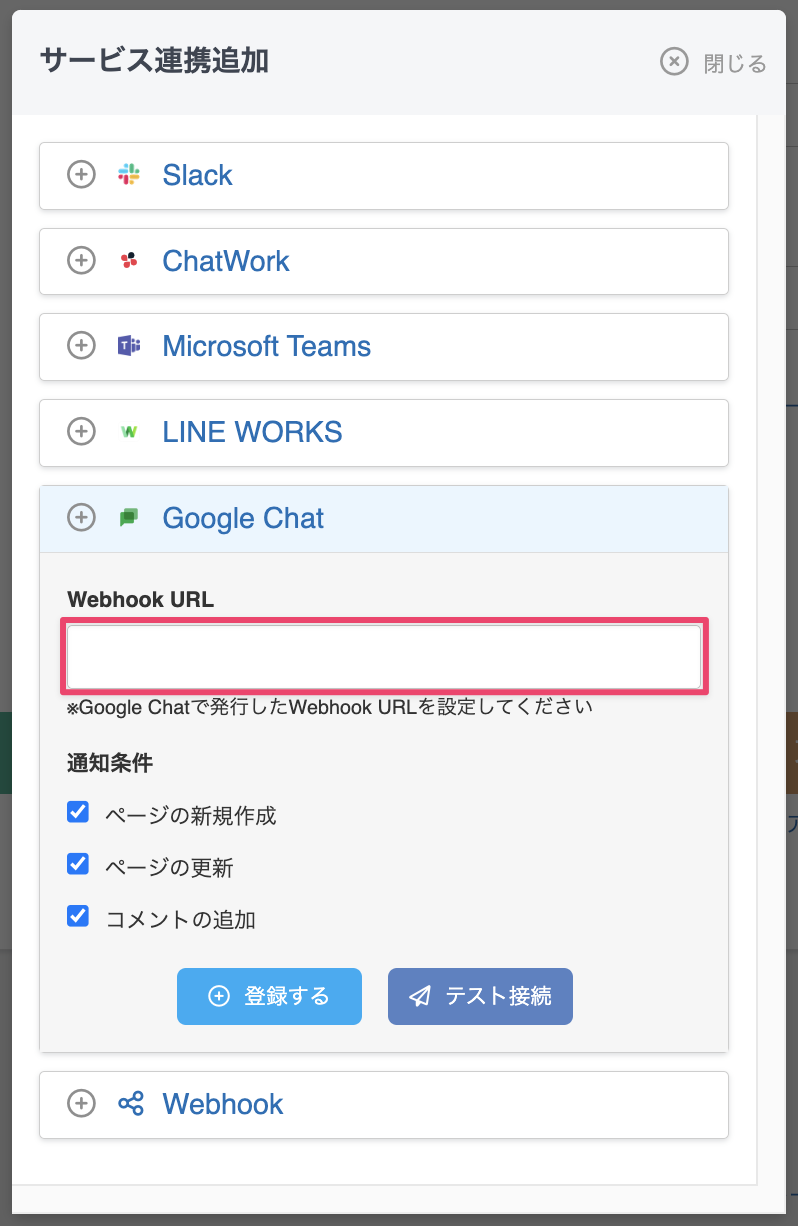Click the Slack logo icon
The height and width of the screenshot is (1226, 798).
[129, 175]
